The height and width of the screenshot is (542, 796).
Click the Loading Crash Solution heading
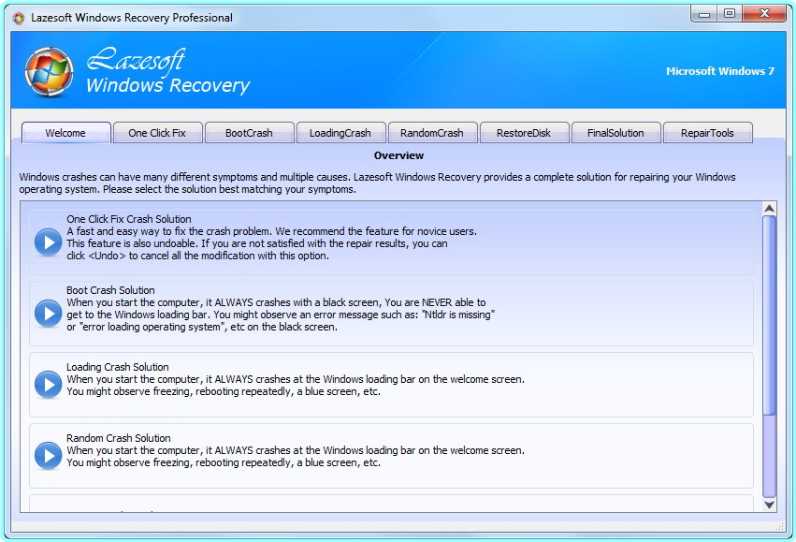[x=117, y=367]
